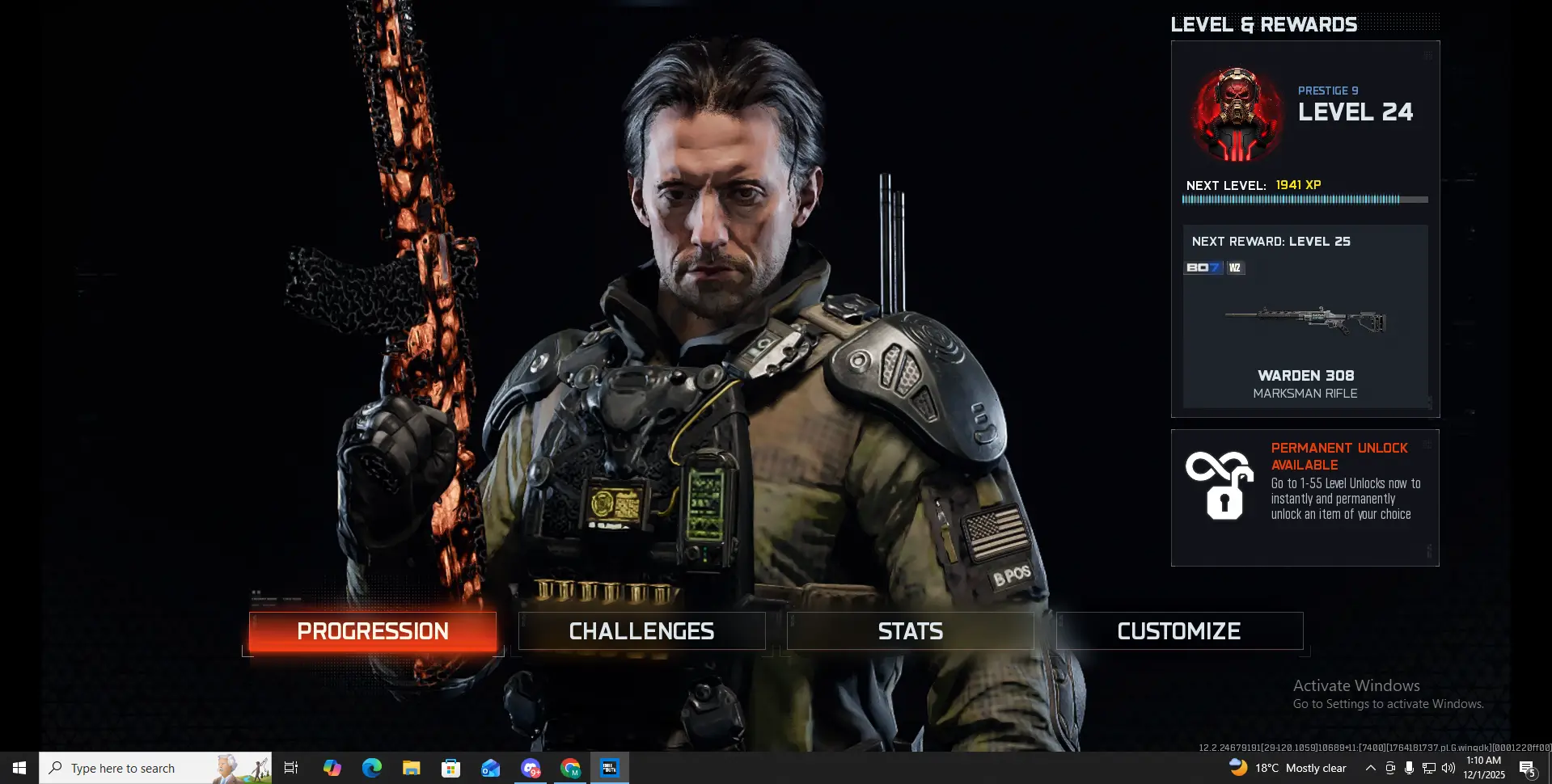This screenshot has width=1552, height=784.
Task: Click the taskbar search box
Action: click(155, 768)
